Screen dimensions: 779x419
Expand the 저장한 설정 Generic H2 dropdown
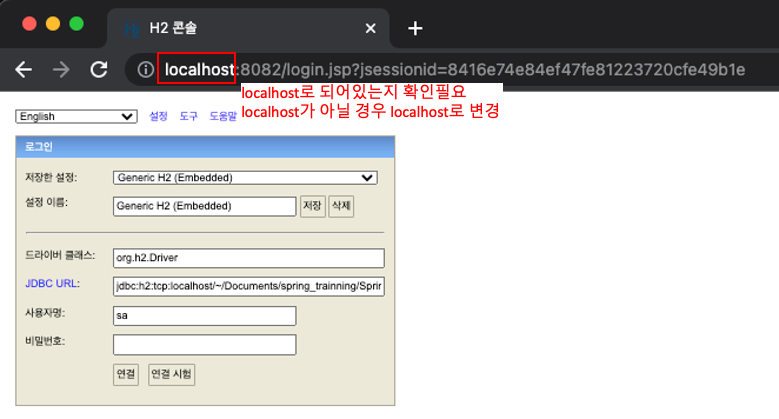[245, 177]
